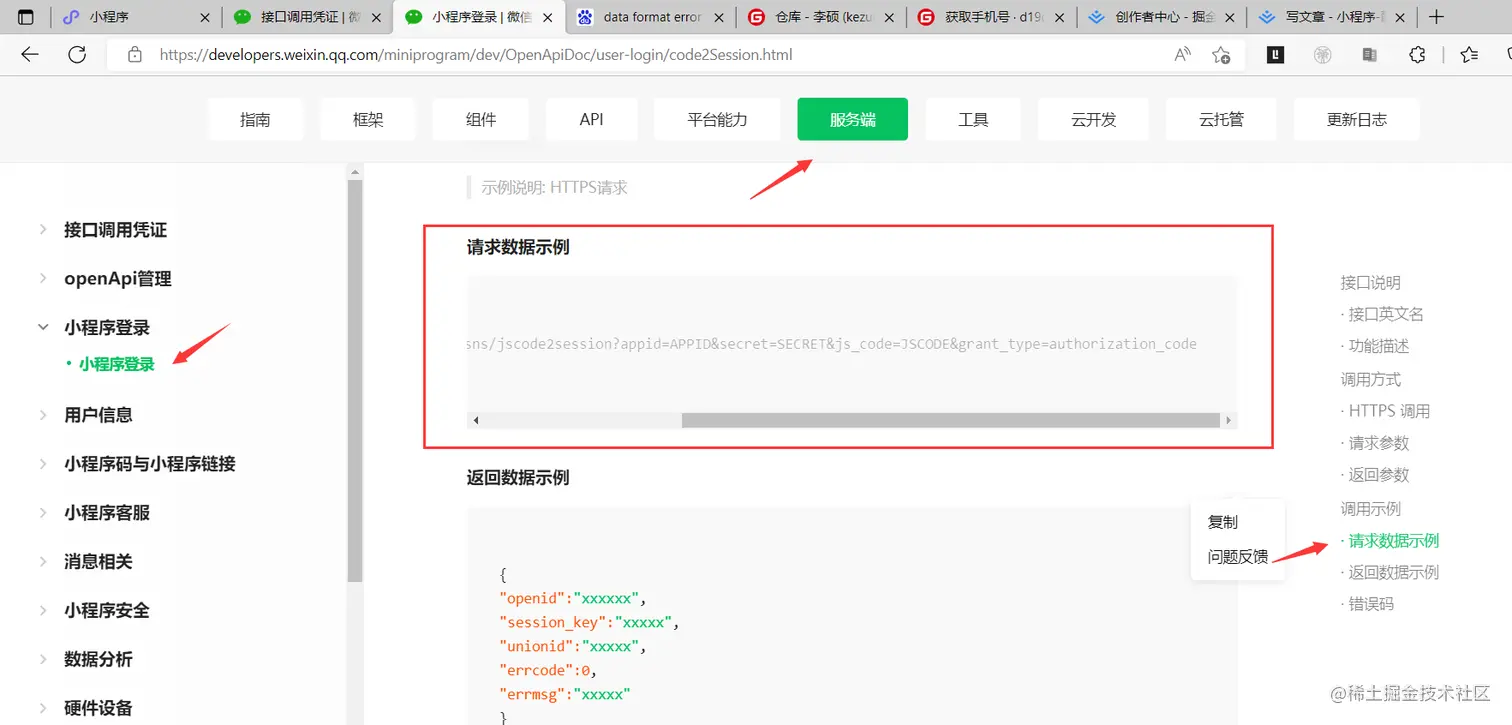Click the sidebar vertical scrollbar
The height and width of the screenshot is (725, 1512).
coord(355,380)
